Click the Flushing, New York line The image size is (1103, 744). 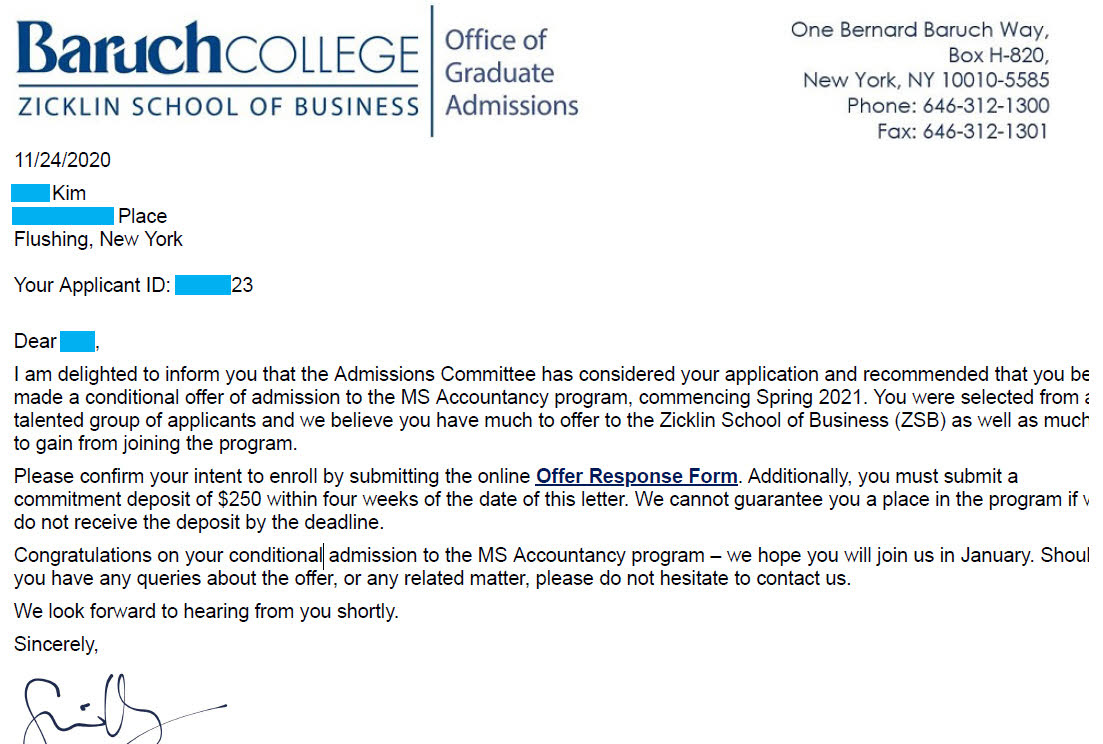click(x=98, y=240)
